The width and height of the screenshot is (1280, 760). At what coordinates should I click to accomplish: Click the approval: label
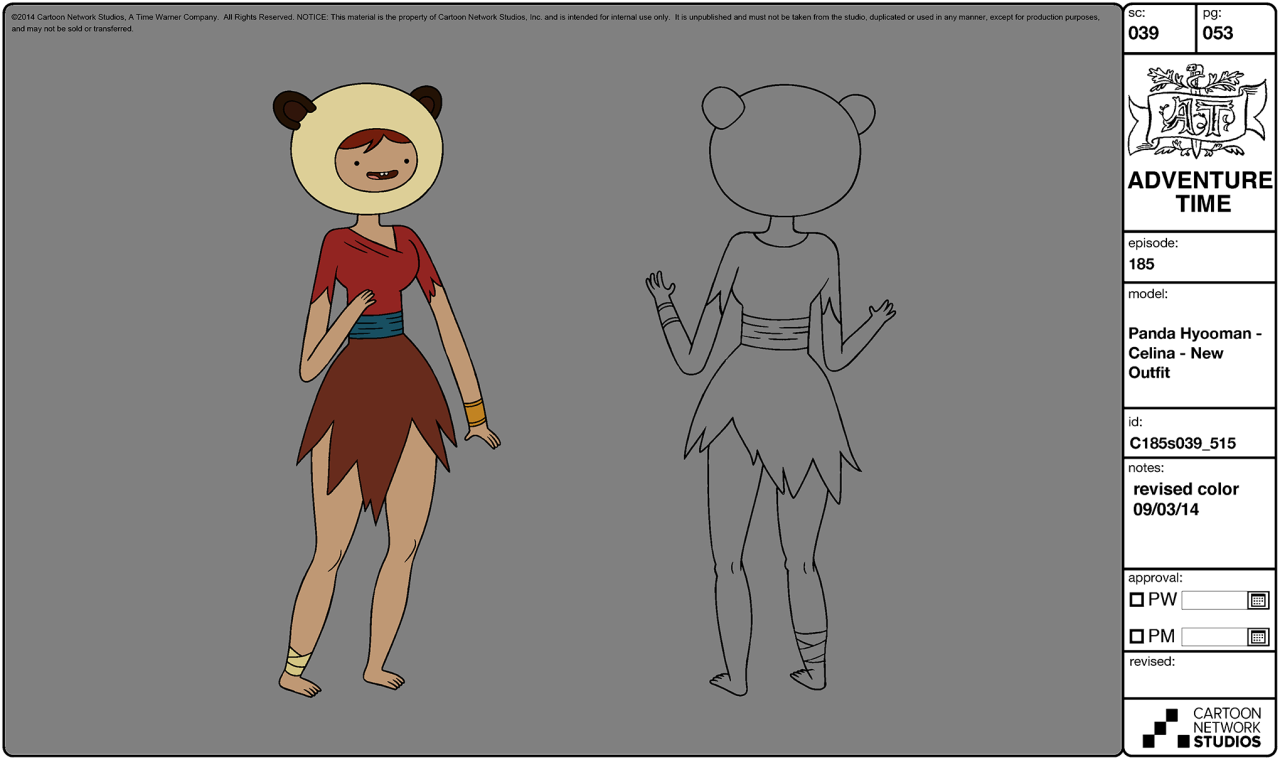click(x=1155, y=578)
